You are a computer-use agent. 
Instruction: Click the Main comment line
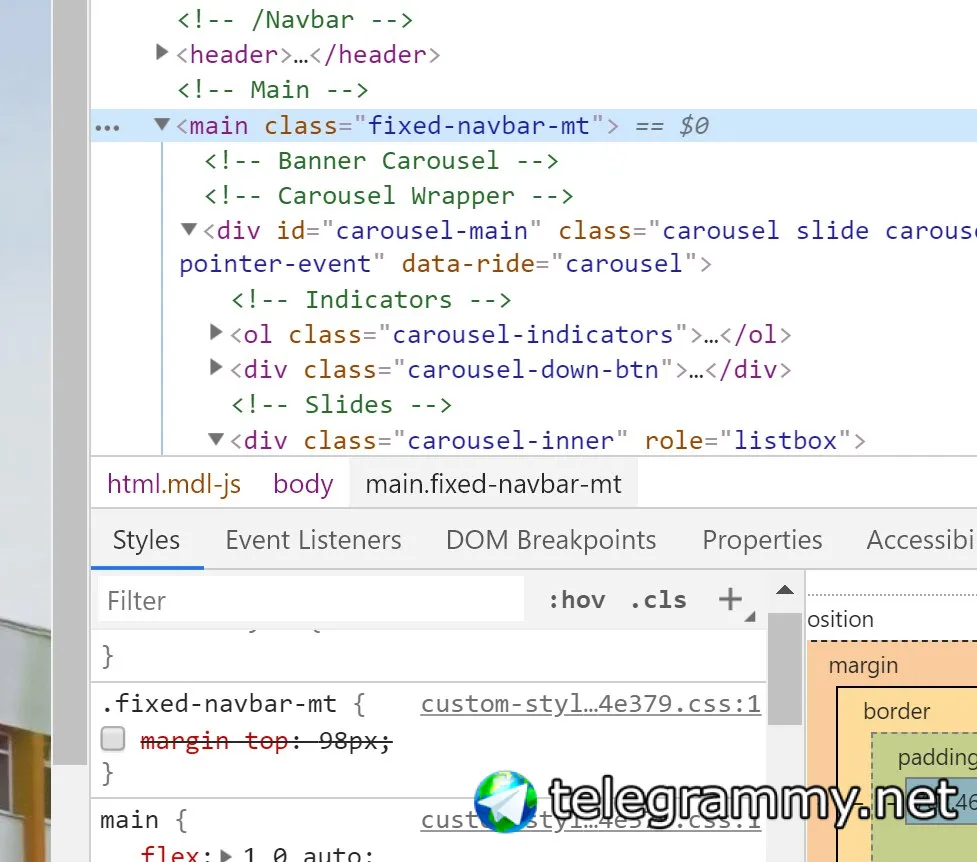(273, 90)
